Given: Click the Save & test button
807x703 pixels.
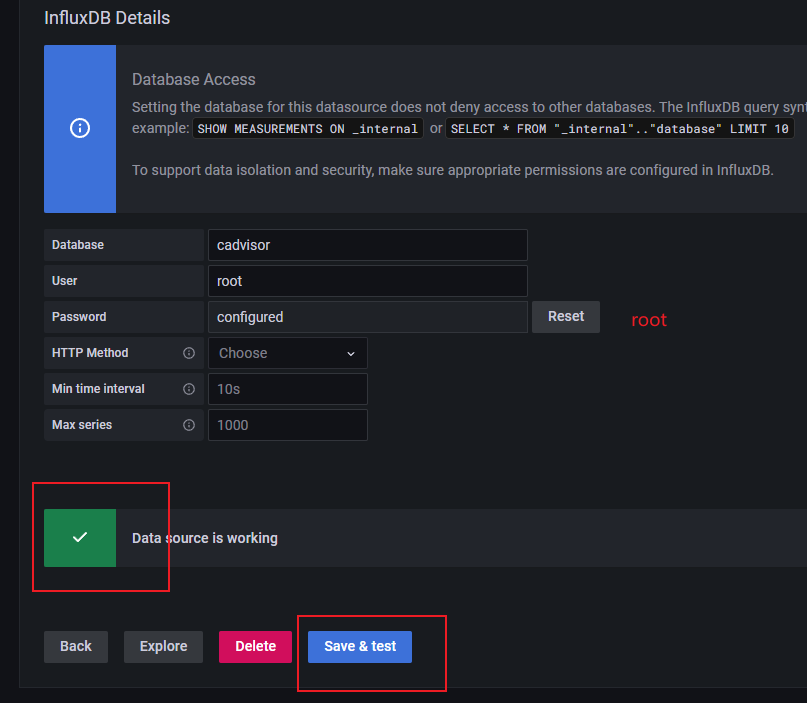Looking at the screenshot, I should point(360,646).
